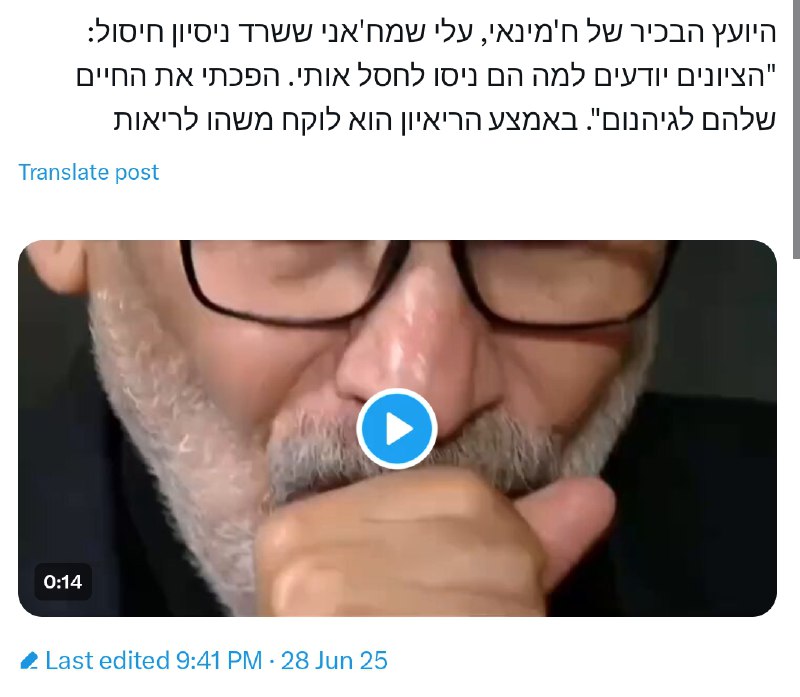Click the words Last edited

[107, 661]
